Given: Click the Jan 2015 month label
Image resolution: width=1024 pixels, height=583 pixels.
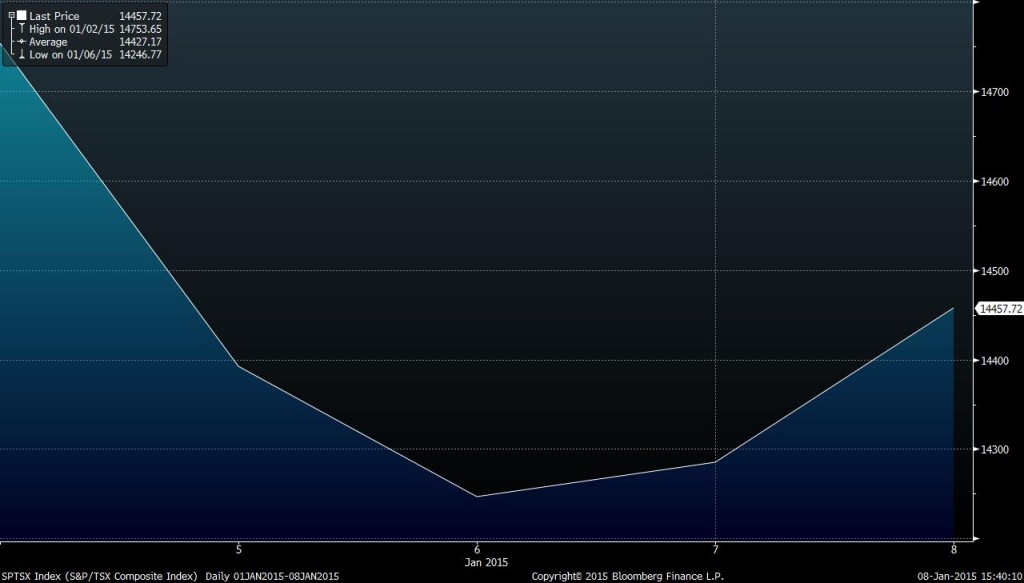Looking at the screenshot, I should (477, 561).
